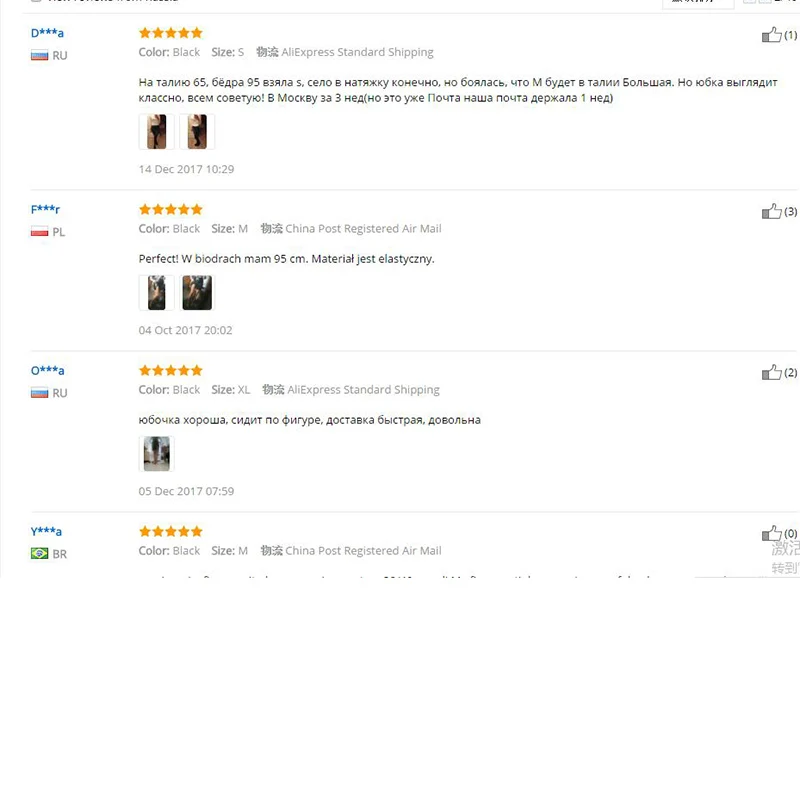The width and height of the screenshot is (800, 800).
Task: Click thumbs-up on O***a's review
Action: (771, 372)
